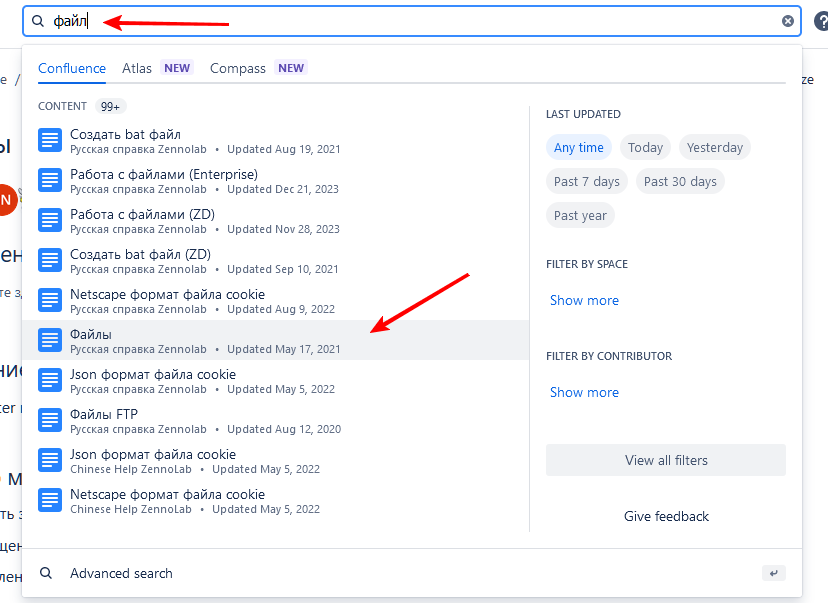Click page icon for 'Работа с файлами (Enterprise)'

coord(50,180)
